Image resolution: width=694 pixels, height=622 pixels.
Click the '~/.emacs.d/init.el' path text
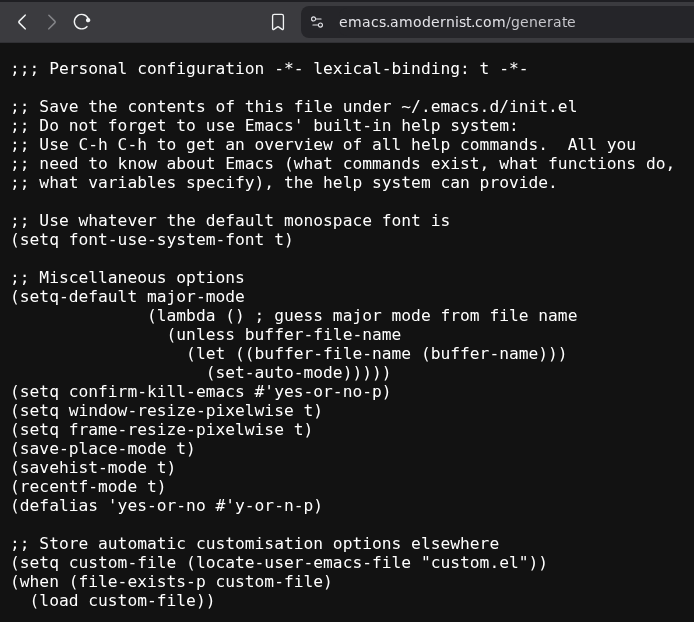(x=489, y=107)
